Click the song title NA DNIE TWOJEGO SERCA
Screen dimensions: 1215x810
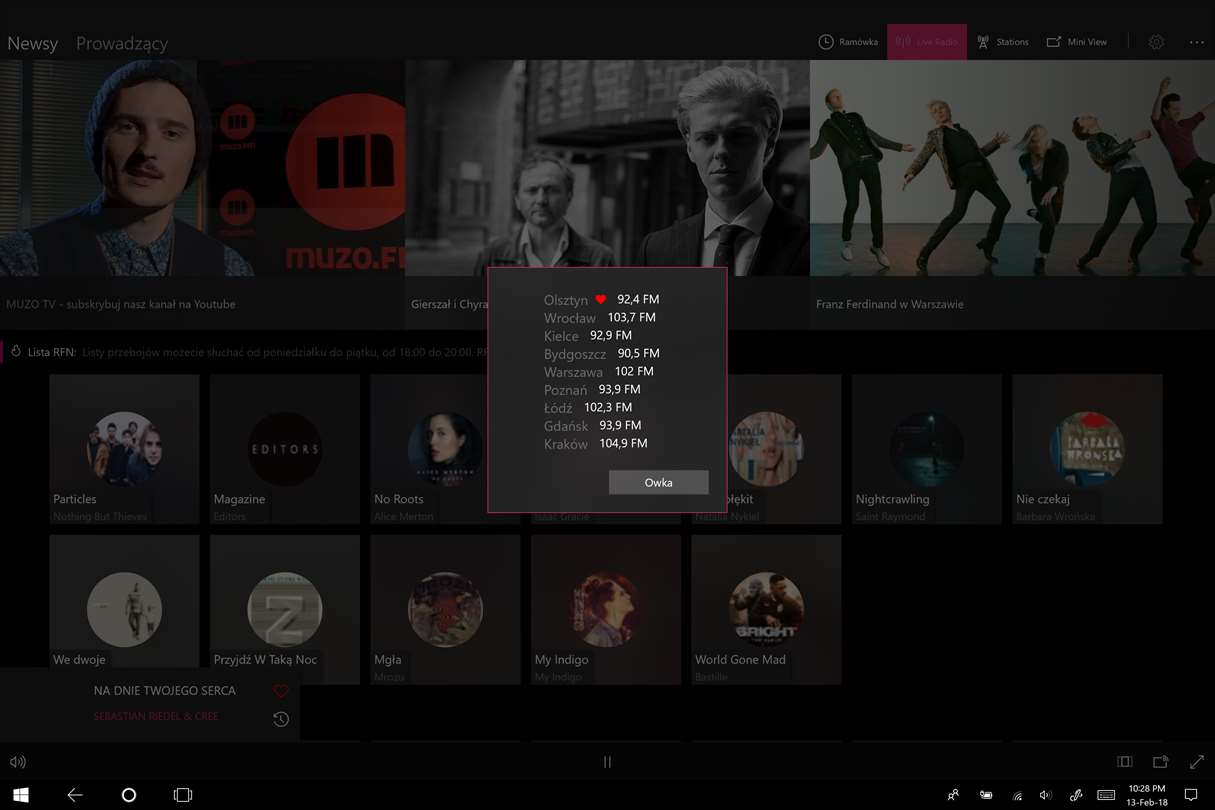point(165,691)
